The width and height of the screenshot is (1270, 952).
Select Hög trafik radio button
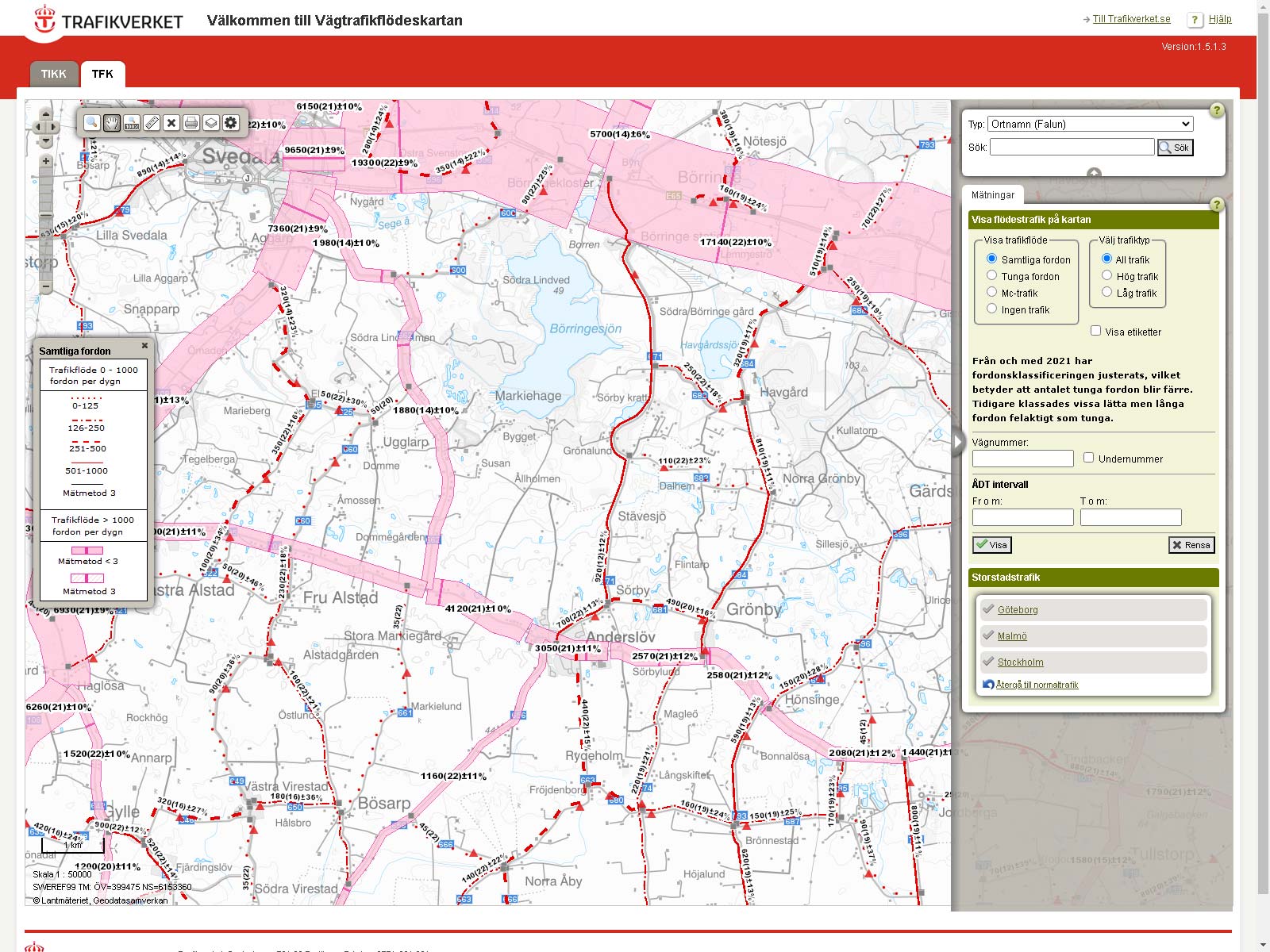click(1106, 275)
